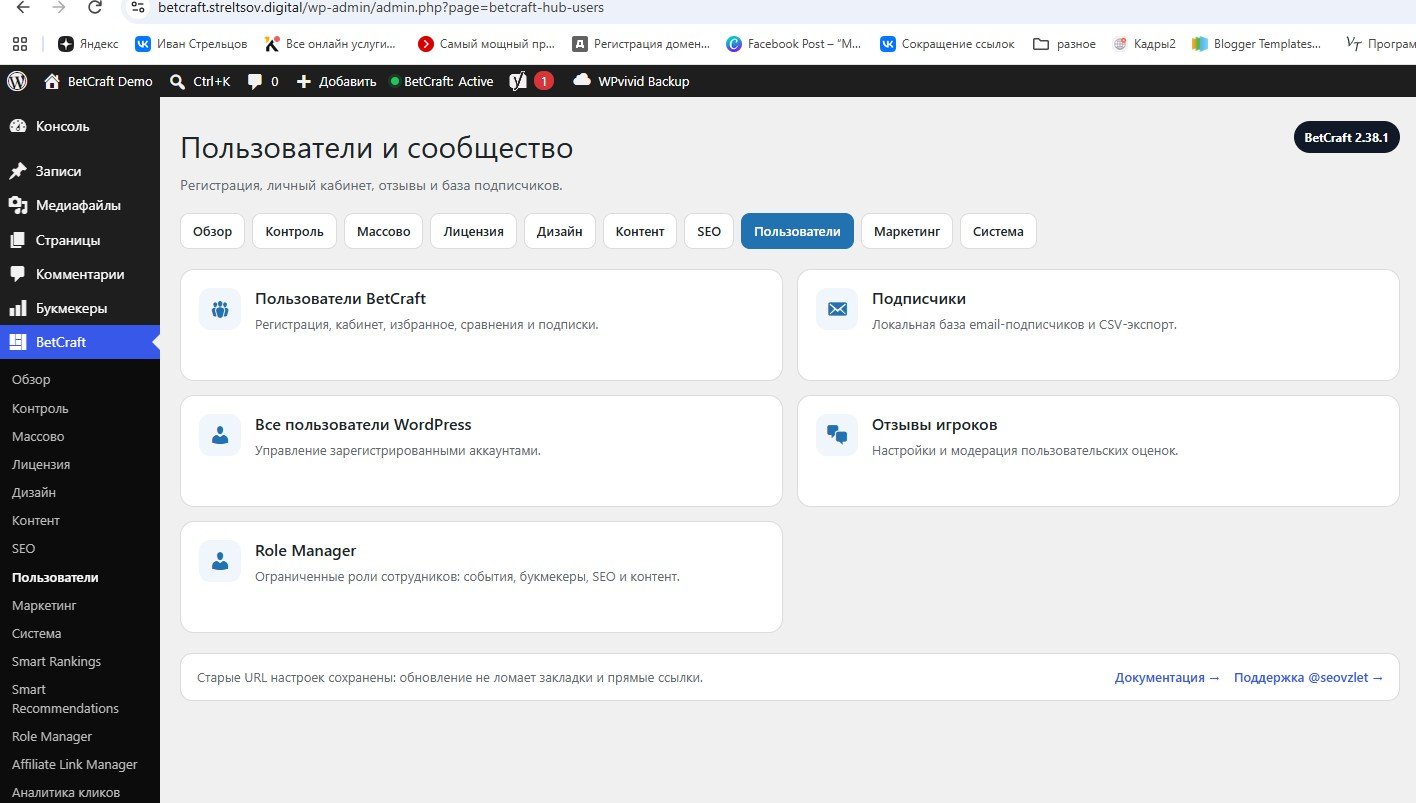This screenshot has width=1416, height=803.
Task: Click the Отзывы игроков chat icon
Action: click(x=837, y=435)
